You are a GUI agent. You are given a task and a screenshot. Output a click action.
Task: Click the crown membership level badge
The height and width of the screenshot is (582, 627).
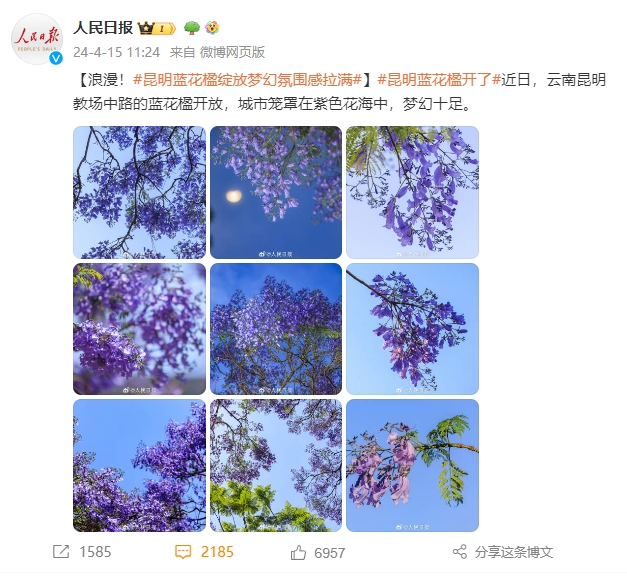[156, 28]
